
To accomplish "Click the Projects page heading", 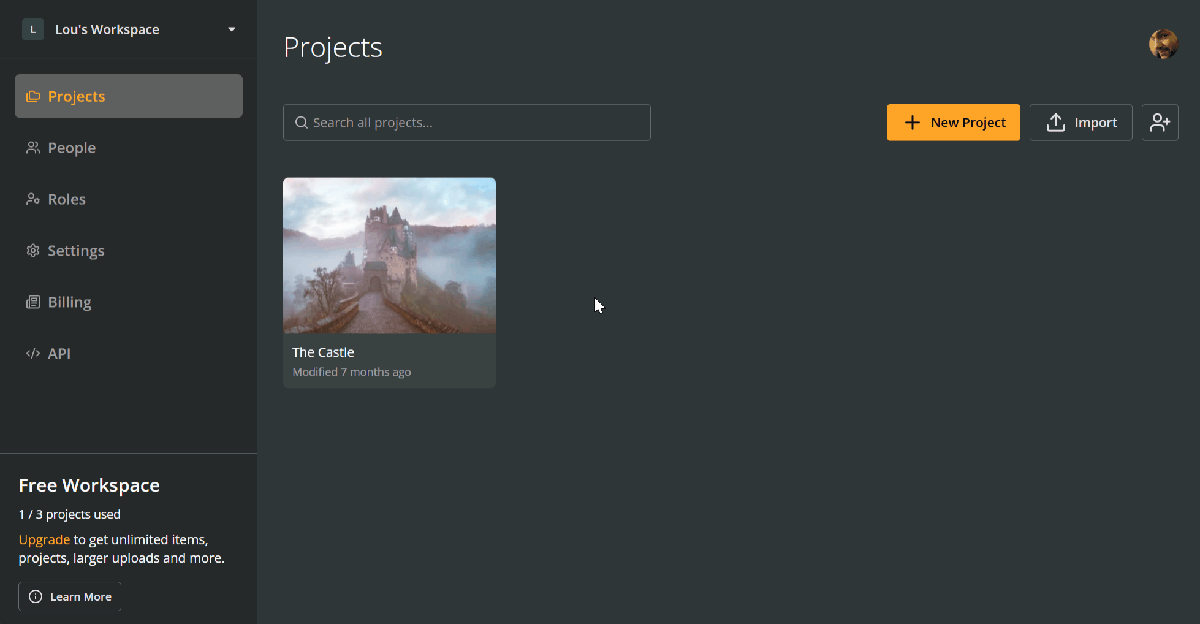I will [333, 47].
